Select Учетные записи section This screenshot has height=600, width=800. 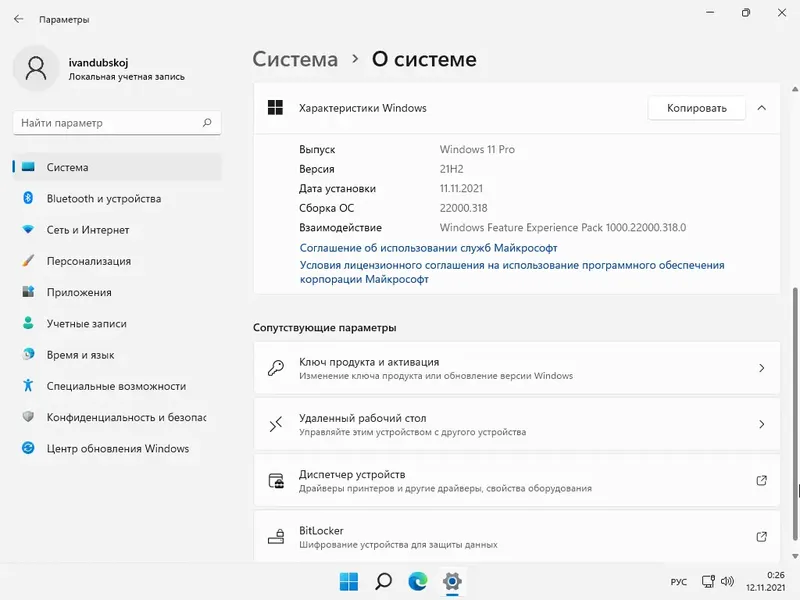[94, 323]
